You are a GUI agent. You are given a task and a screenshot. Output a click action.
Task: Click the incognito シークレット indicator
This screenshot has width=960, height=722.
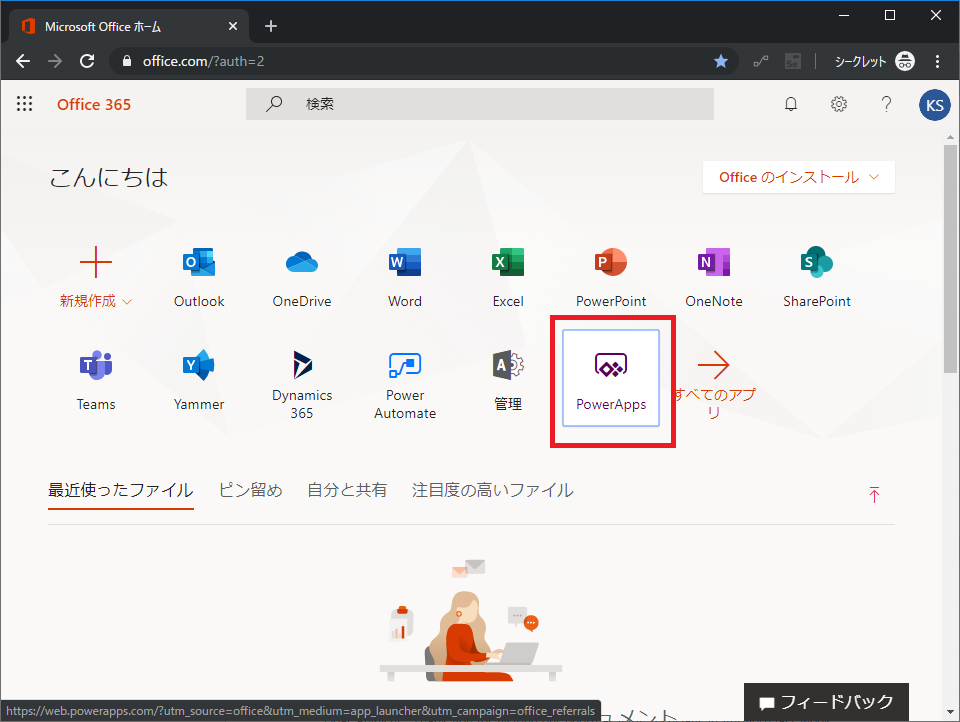point(874,61)
